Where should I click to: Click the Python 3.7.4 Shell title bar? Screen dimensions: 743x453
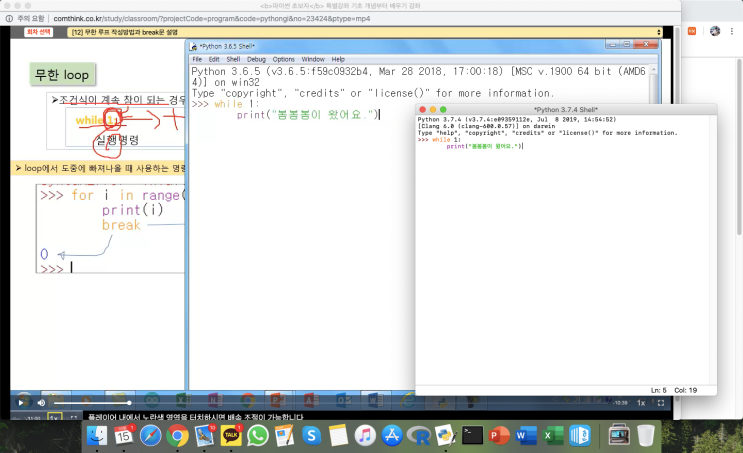566,109
